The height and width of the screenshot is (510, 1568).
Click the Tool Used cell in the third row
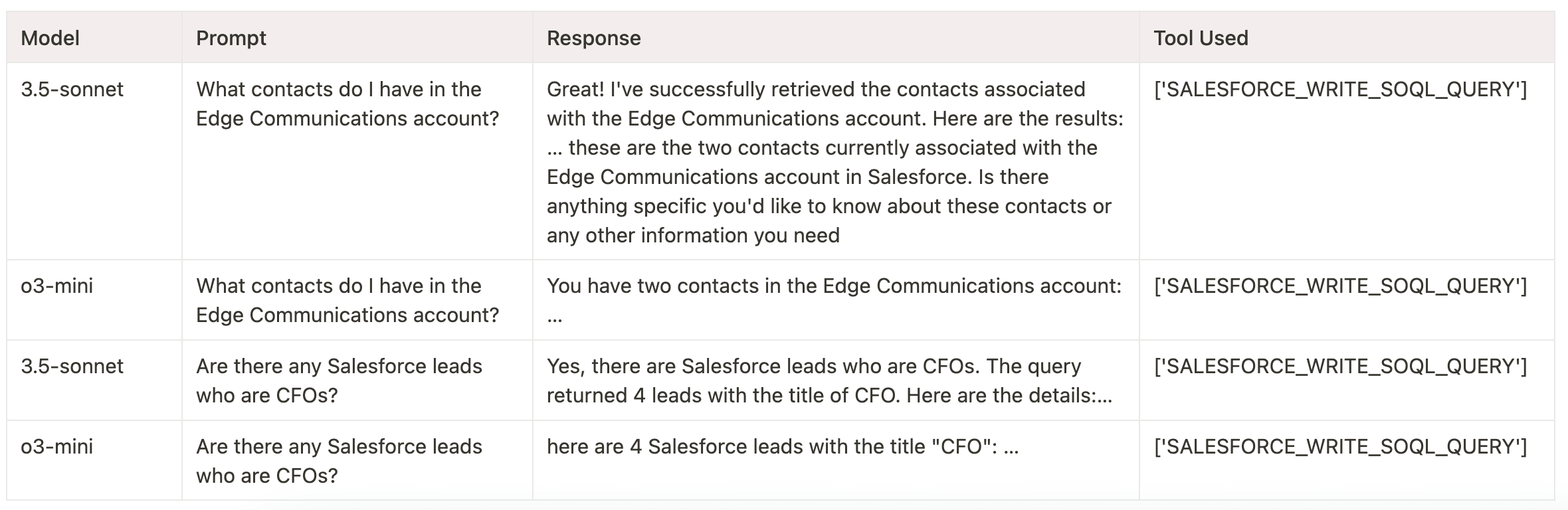click(x=1340, y=366)
